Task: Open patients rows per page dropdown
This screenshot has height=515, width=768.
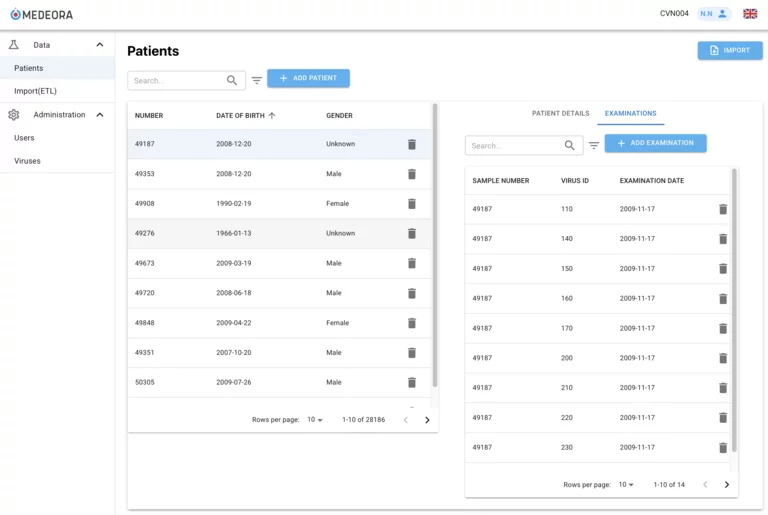Action: point(315,419)
